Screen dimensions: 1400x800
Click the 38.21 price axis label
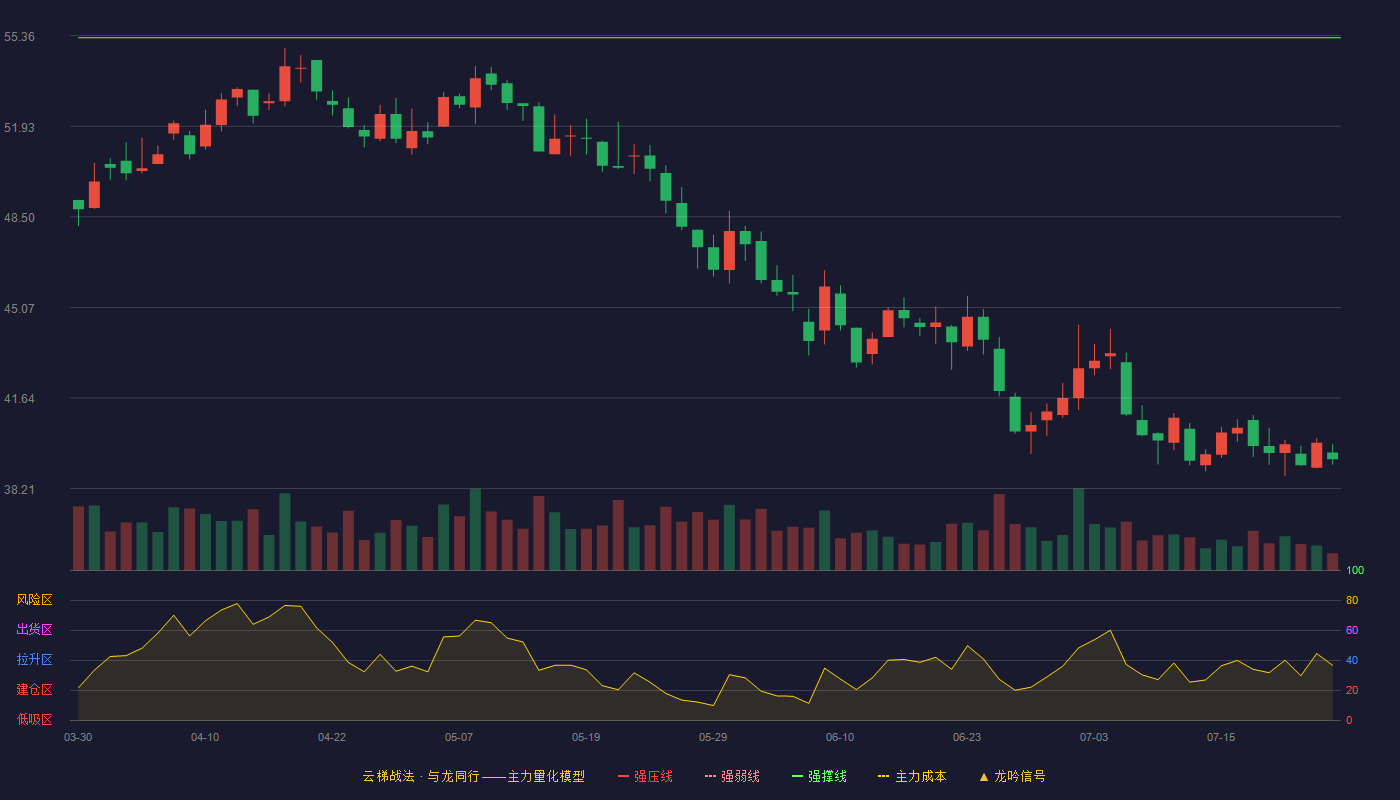click(19, 490)
